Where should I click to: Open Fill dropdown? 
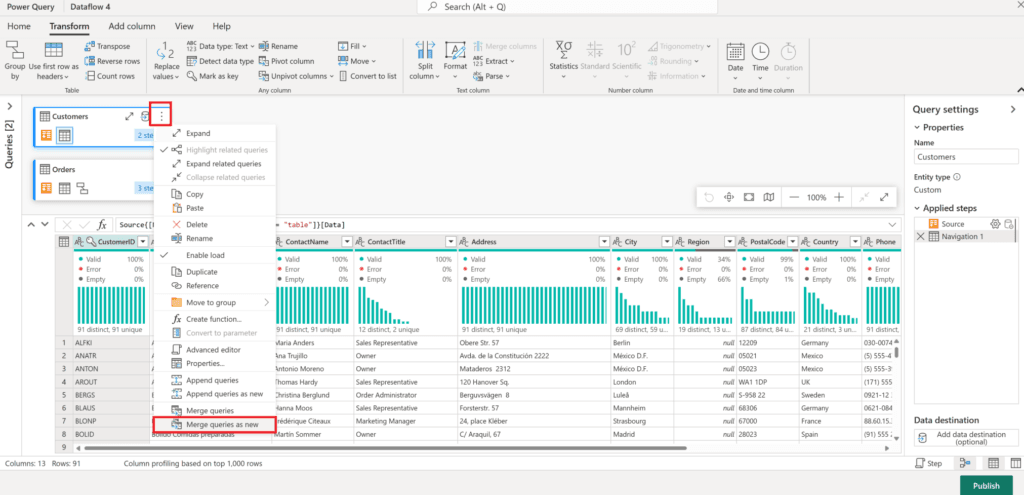pyautogui.click(x=353, y=46)
